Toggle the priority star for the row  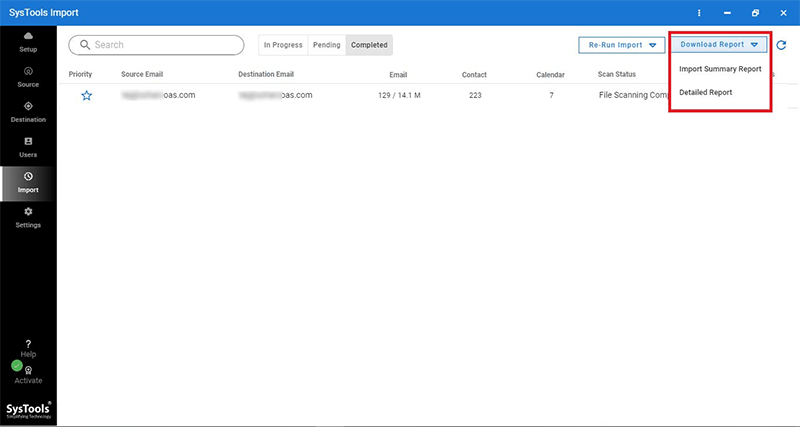pyautogui.click(x=87, y=95)
